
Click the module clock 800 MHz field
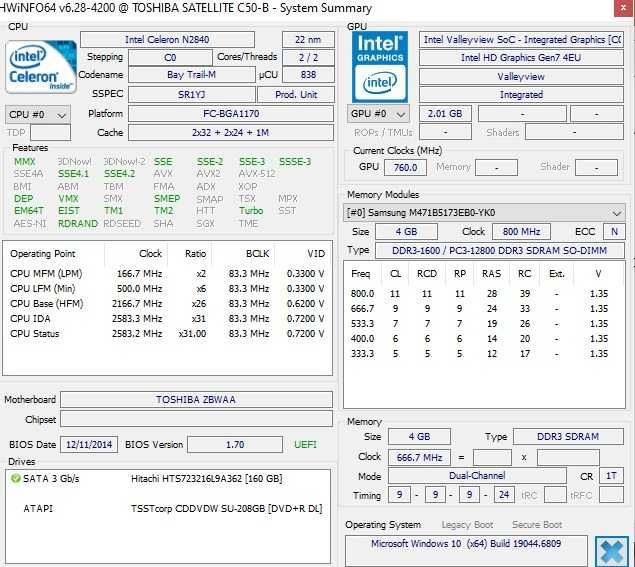[x=521, y=232]
